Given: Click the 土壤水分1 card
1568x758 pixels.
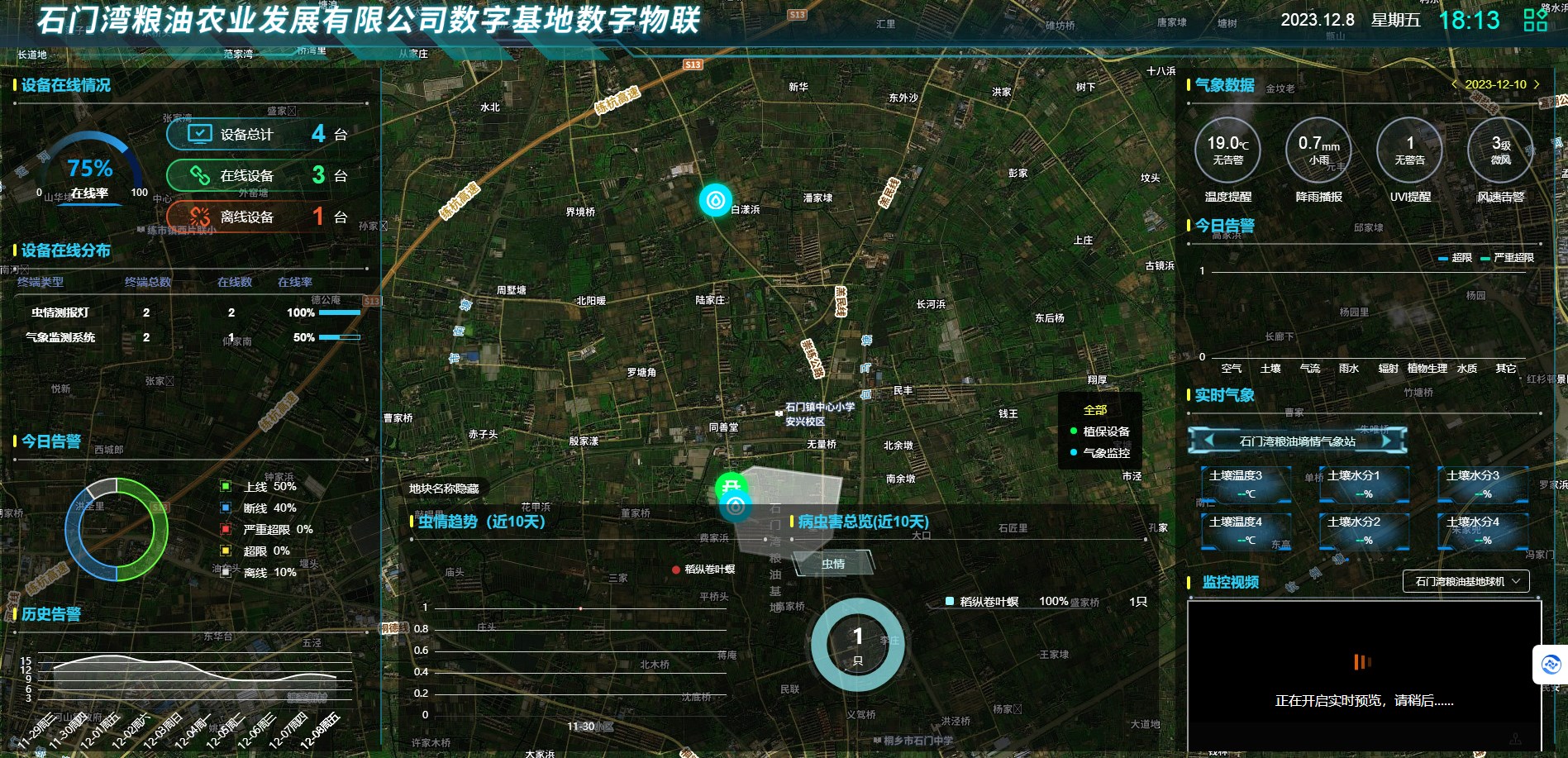Looking at the screenshot, I should coord(1364,484).
